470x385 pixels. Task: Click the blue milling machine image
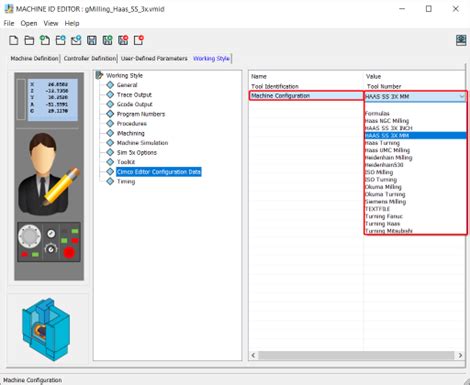point(46,329)
